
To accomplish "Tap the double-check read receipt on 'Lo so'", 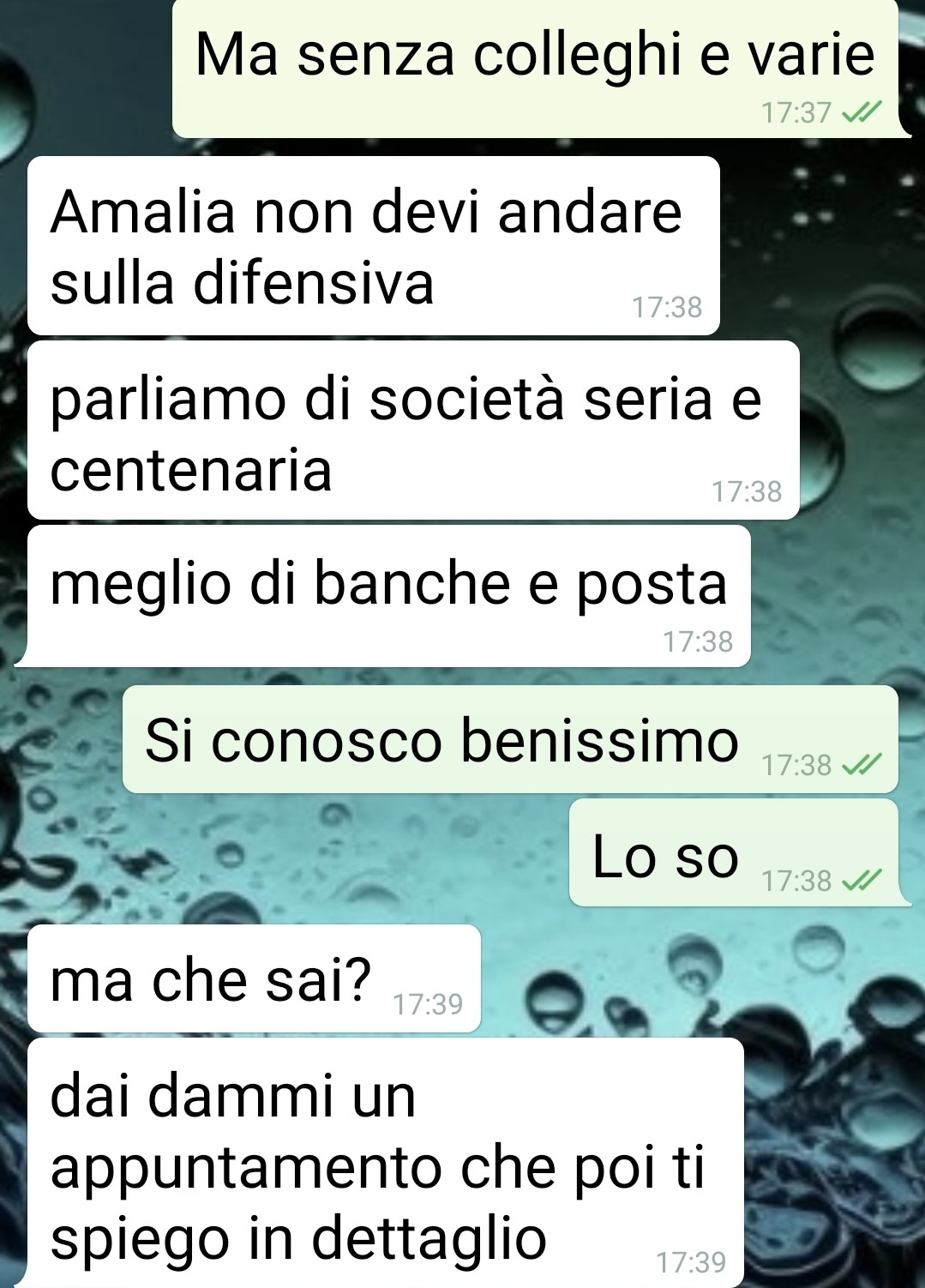I will click(862, 880).
